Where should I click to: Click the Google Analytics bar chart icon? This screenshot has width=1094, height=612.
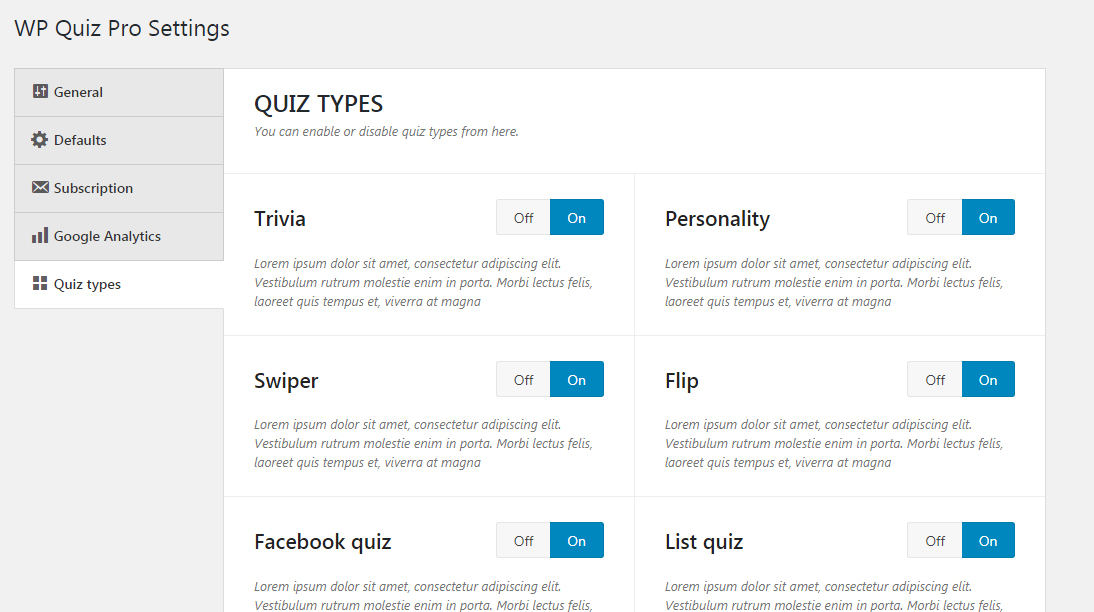pos(40,235)
